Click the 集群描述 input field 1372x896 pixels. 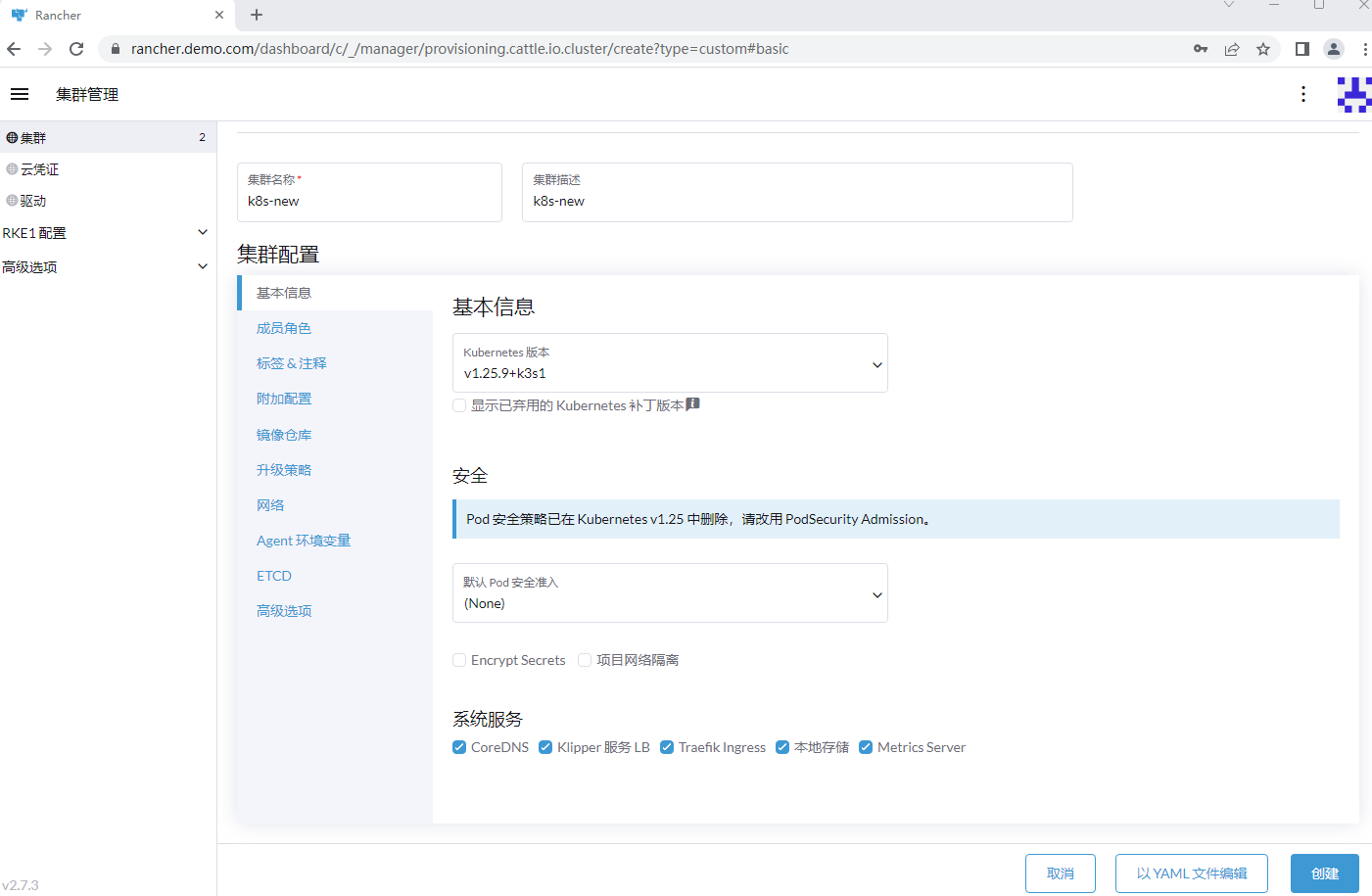[797, 192]
